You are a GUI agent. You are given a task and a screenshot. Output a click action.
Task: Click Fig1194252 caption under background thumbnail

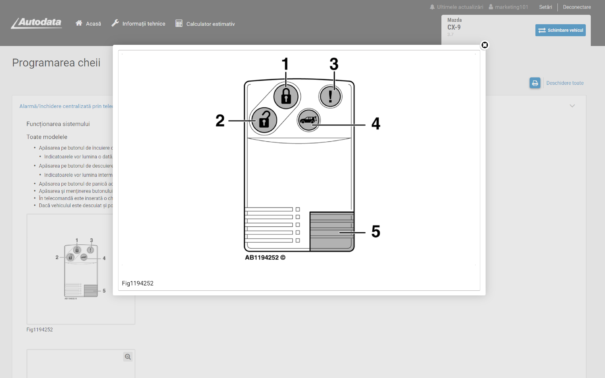40,329
